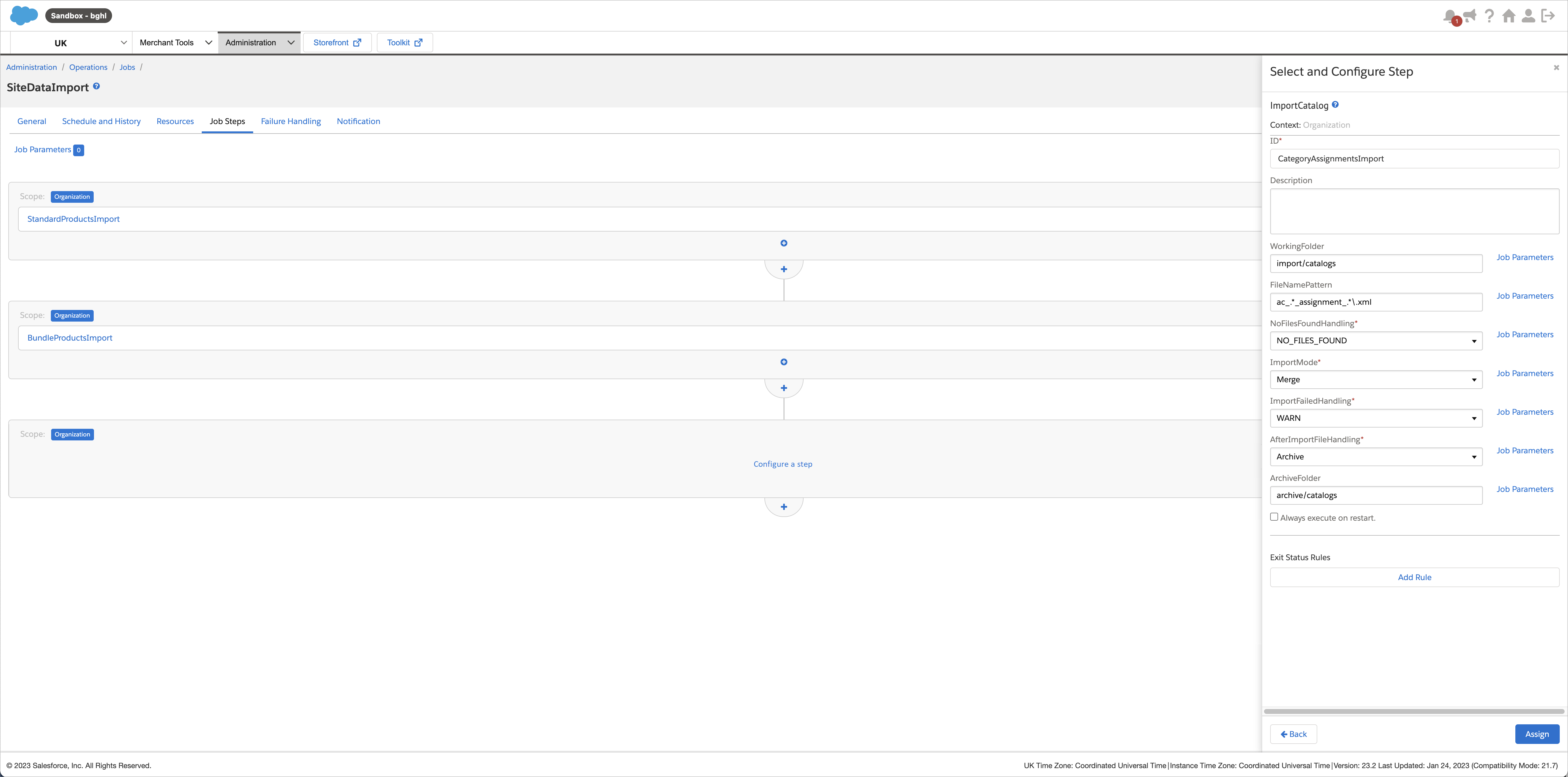This screenshot has width=1568, height=777.
Task: Click Job Parameters link beside ImportMode
Action: click(x=1525, y=373)
